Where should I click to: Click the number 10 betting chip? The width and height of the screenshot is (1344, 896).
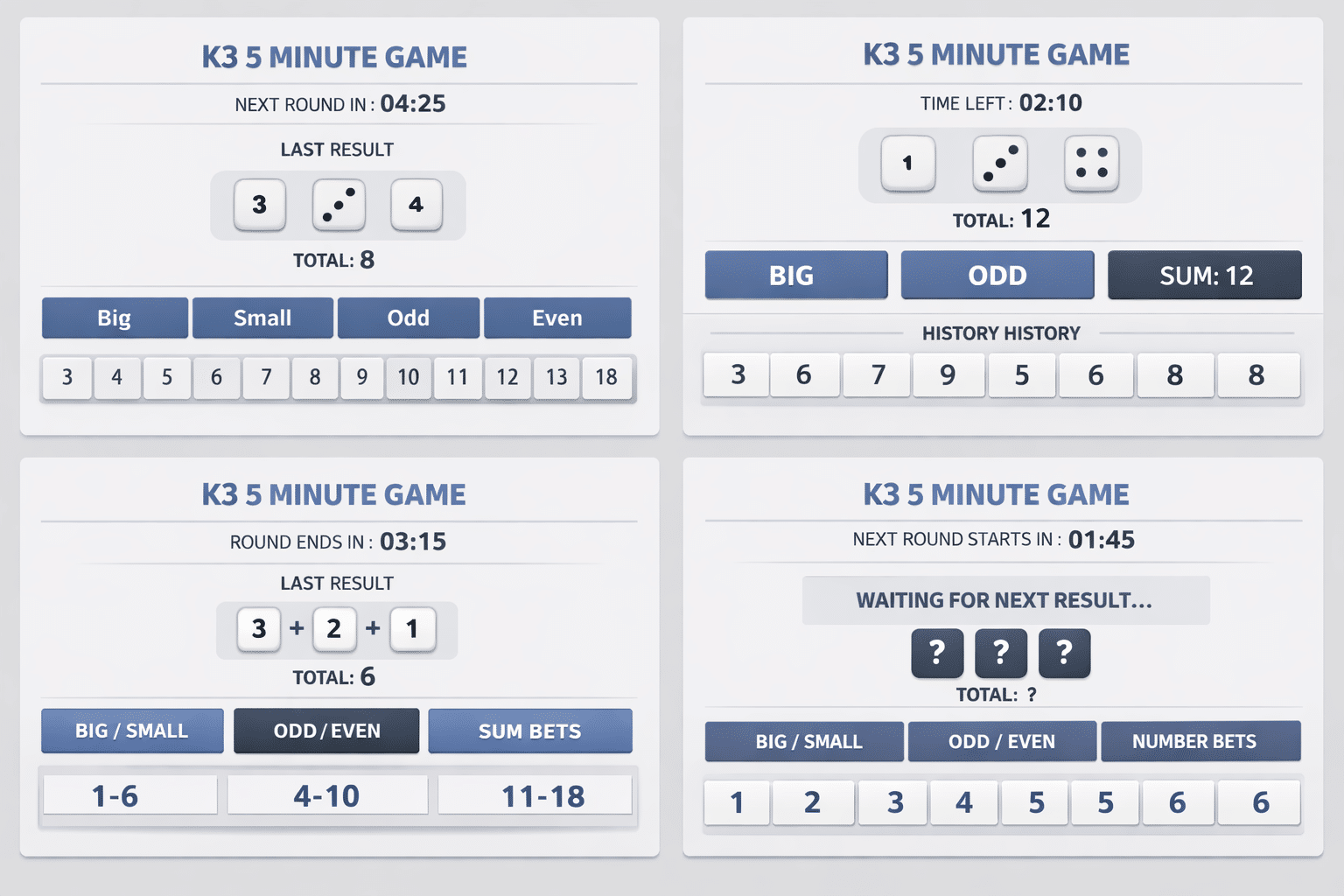pos(408,378)
